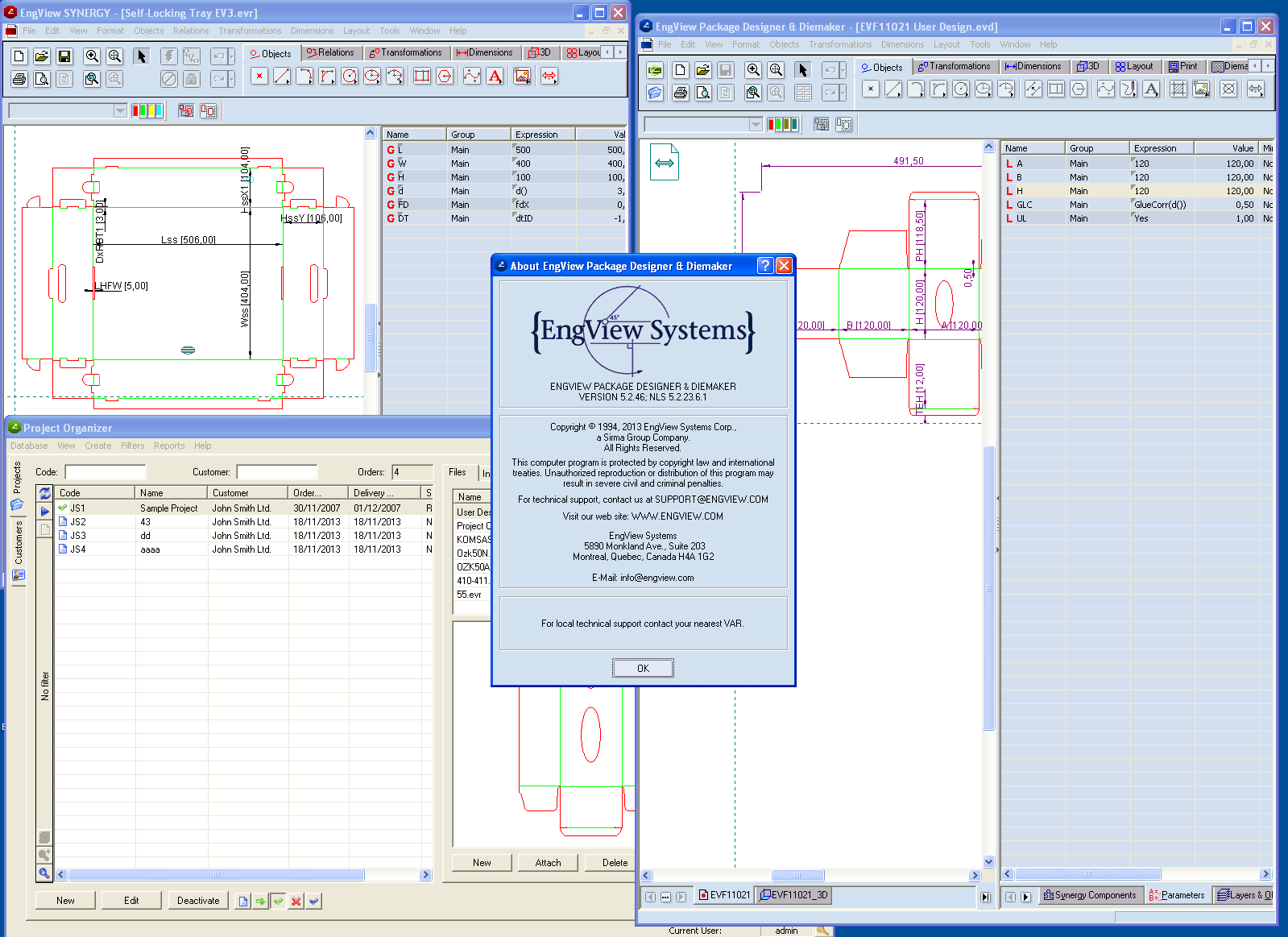1288x937 pixels.
Task: Click the blue document icon beside Deactivate
Action: pyautogui.click(x=242, y=902)
